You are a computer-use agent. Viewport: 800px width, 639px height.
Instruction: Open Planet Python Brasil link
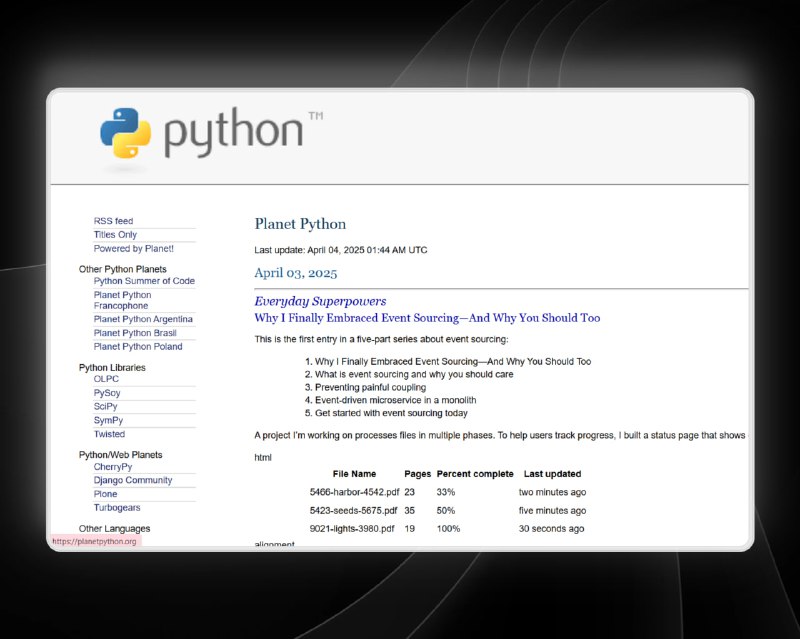click(135, 333)
